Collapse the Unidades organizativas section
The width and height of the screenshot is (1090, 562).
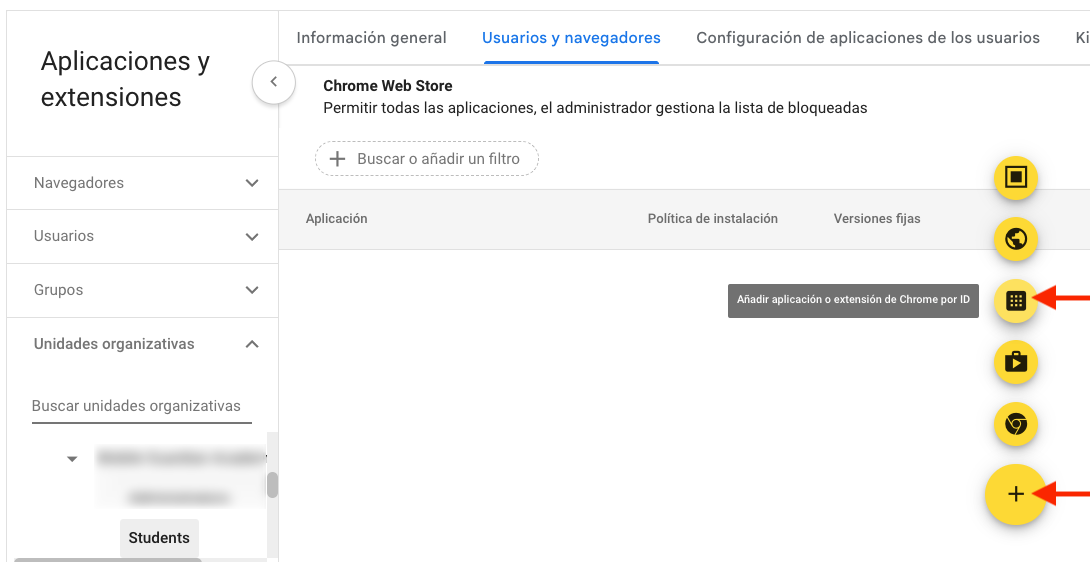click(x=252, y=344)
